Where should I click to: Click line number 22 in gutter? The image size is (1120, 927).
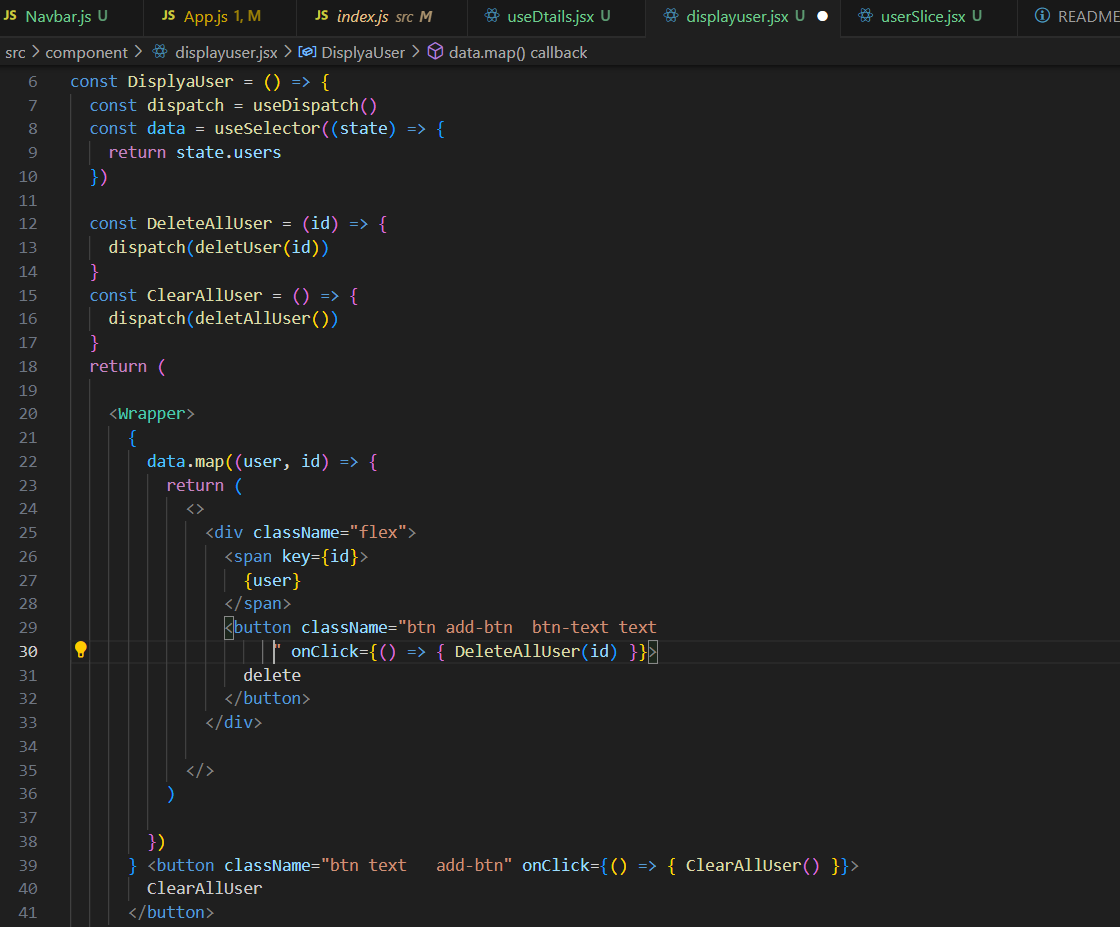coord(28,461)
